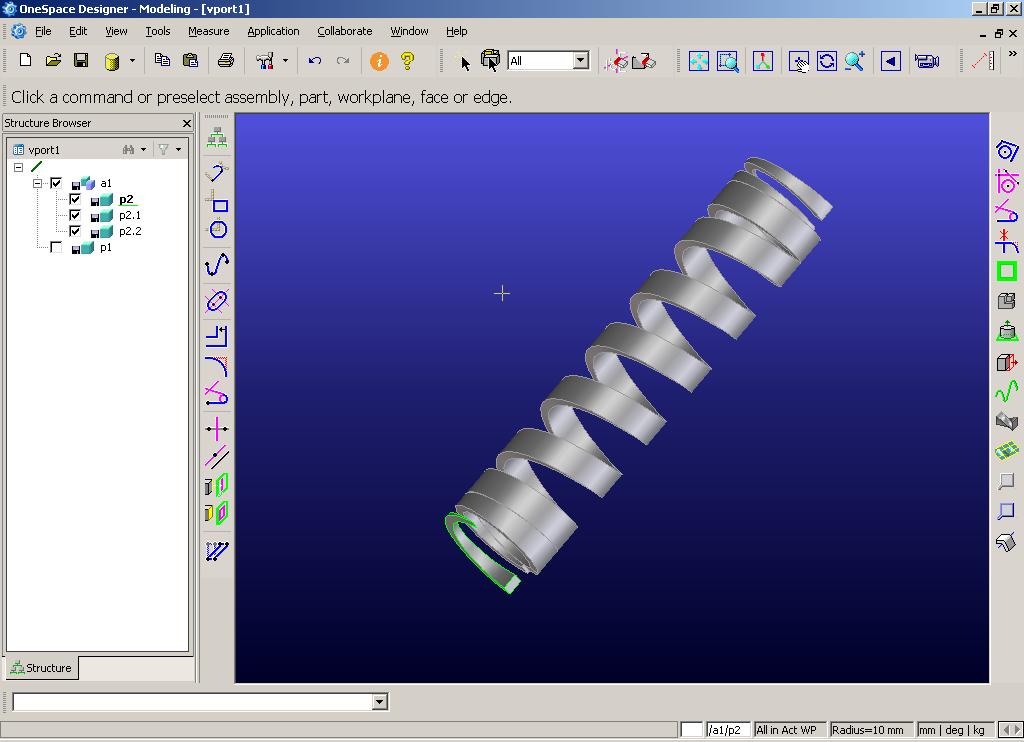Switch to the Structure tab
Screen dimensions: 1024x742
pyautogui.click(x=42, y=668)
